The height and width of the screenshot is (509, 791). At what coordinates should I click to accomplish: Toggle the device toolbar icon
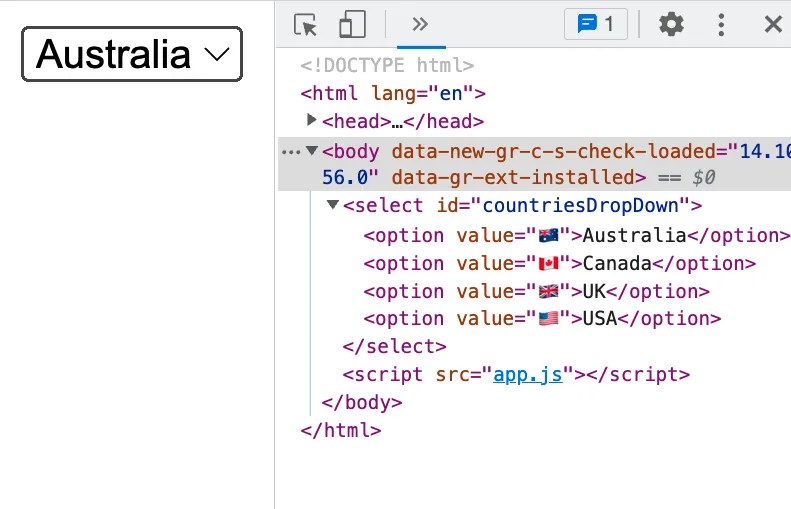pyautogui.click(x=352, y=24)
